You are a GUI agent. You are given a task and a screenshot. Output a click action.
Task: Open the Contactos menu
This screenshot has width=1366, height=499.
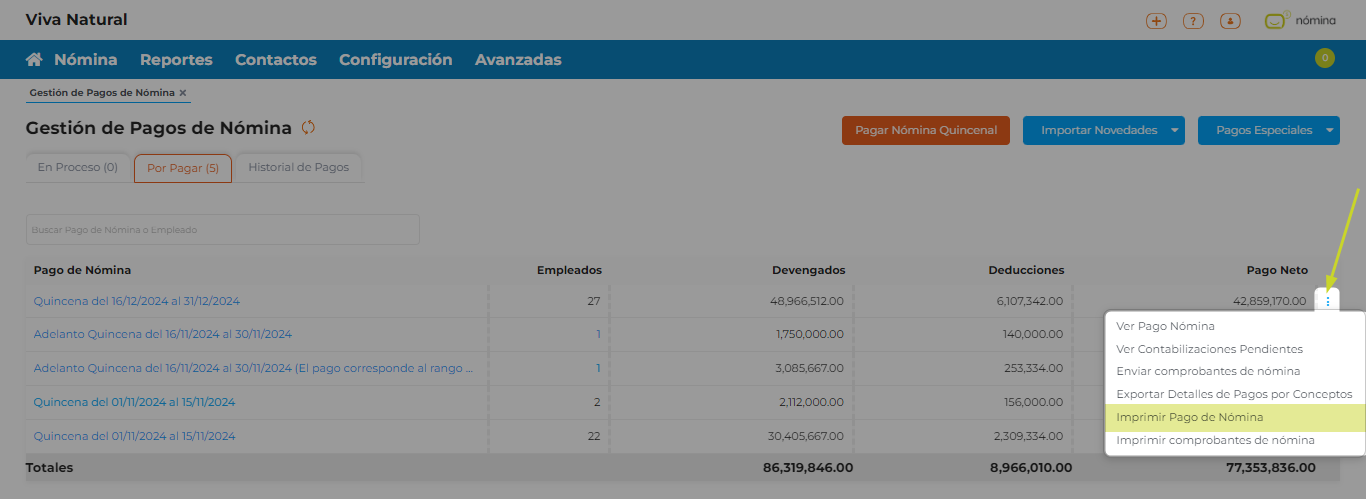click(x=276, y=60)
